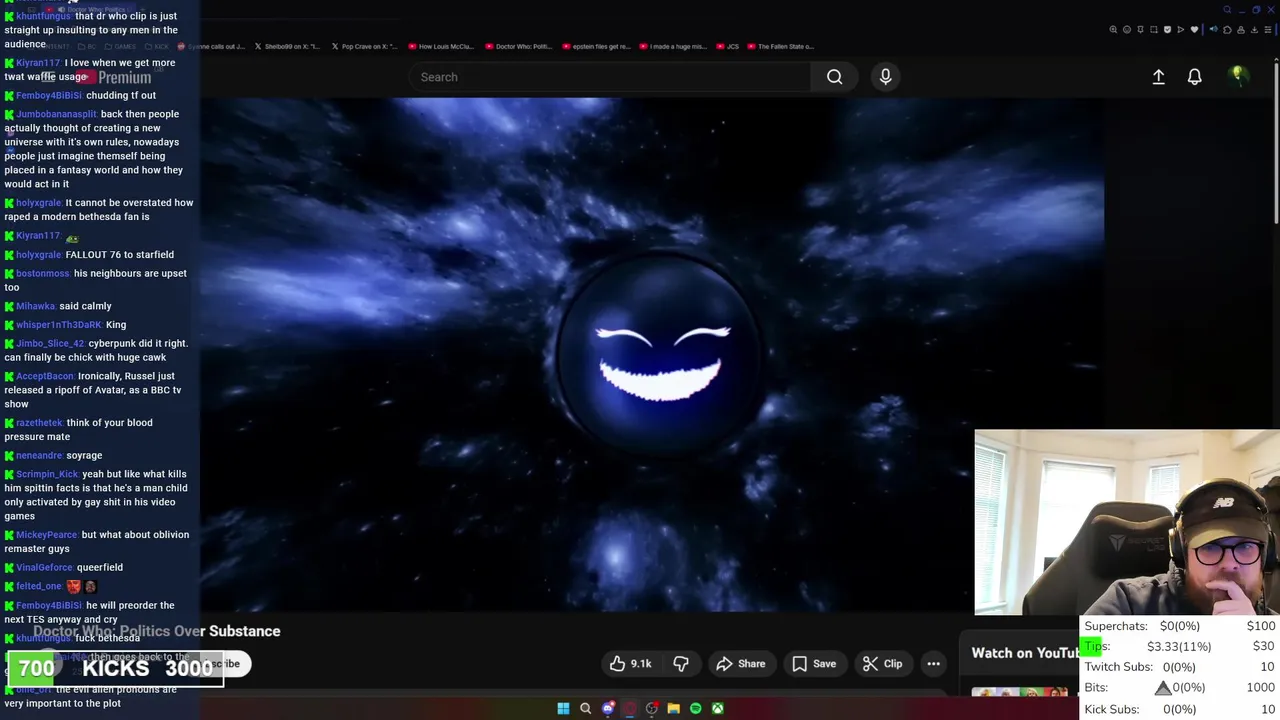Click the browser page zoom/find icon
This screenshot has width=1280, height=720.
1113,29
